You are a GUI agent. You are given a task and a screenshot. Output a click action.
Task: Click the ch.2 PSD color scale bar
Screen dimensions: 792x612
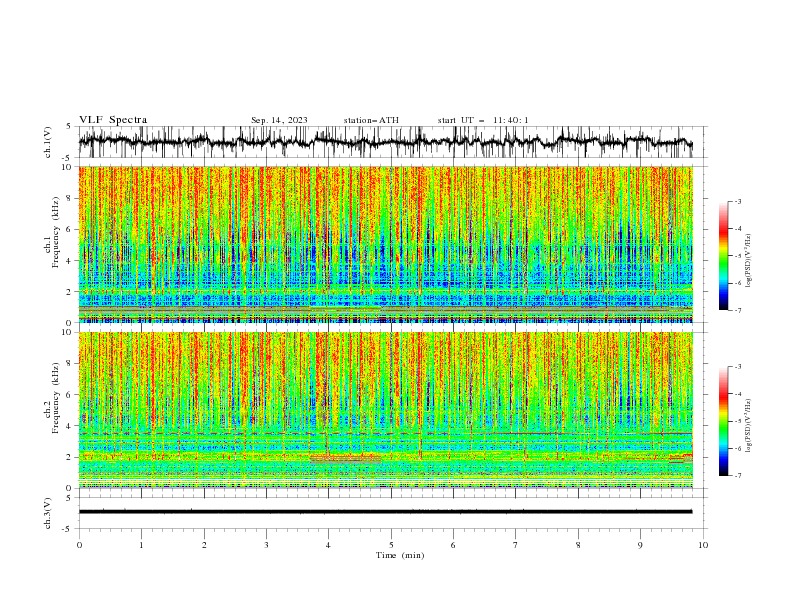point(723,421)
